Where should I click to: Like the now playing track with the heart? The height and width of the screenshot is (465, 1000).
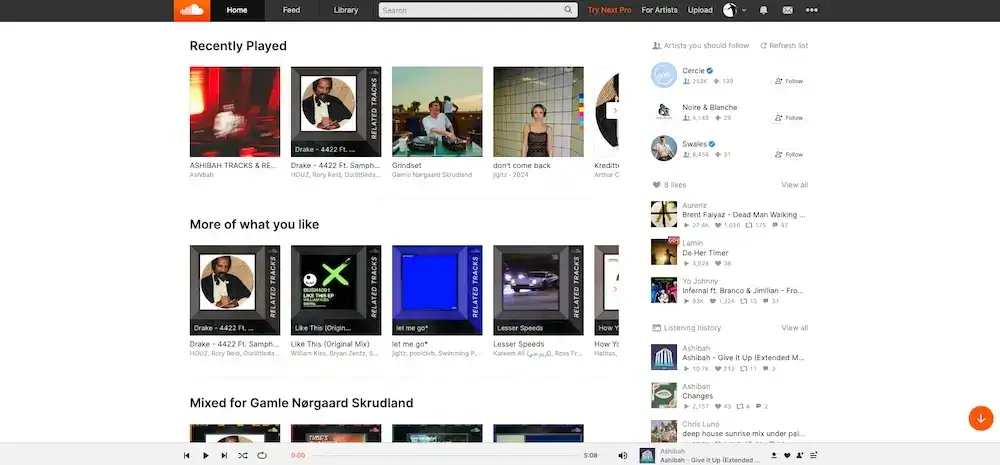[x=787, y=455]
